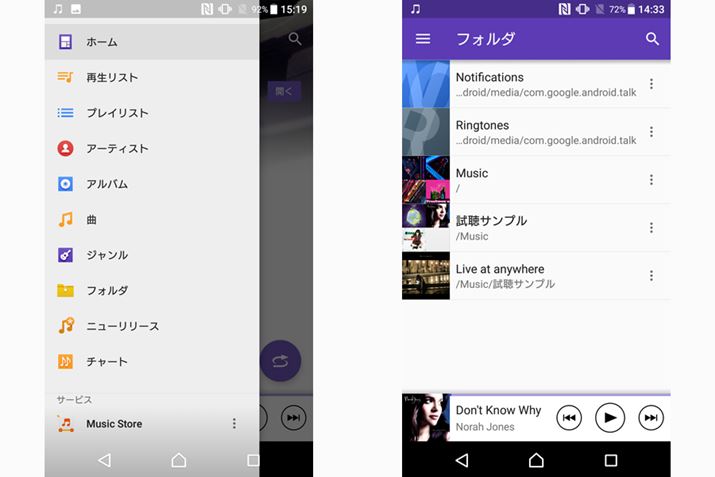Viewport: 715px width, 477px height.
Task: Select プレイリスト in the side menu
Action: (x=152, y=113)
